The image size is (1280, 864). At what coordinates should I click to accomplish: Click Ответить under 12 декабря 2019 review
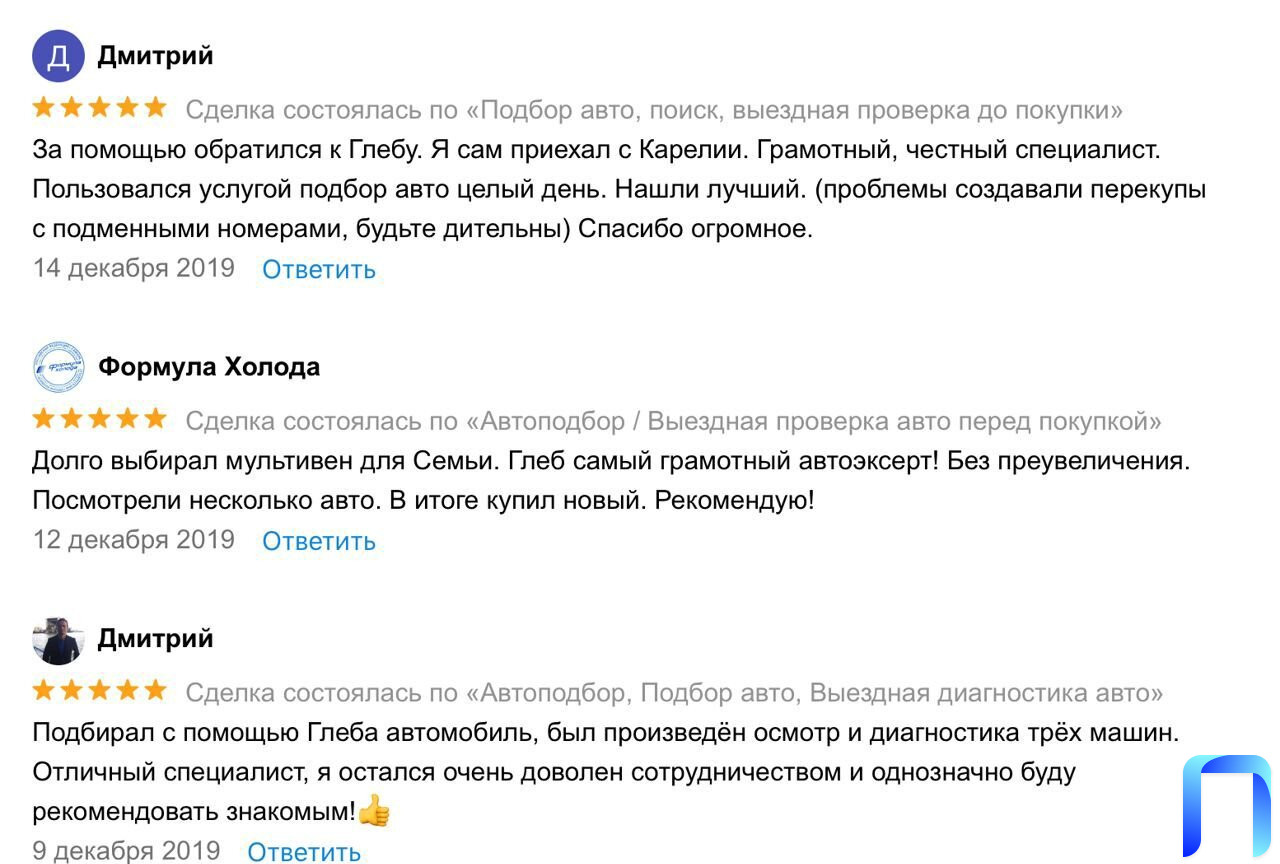tap(319, 541)
